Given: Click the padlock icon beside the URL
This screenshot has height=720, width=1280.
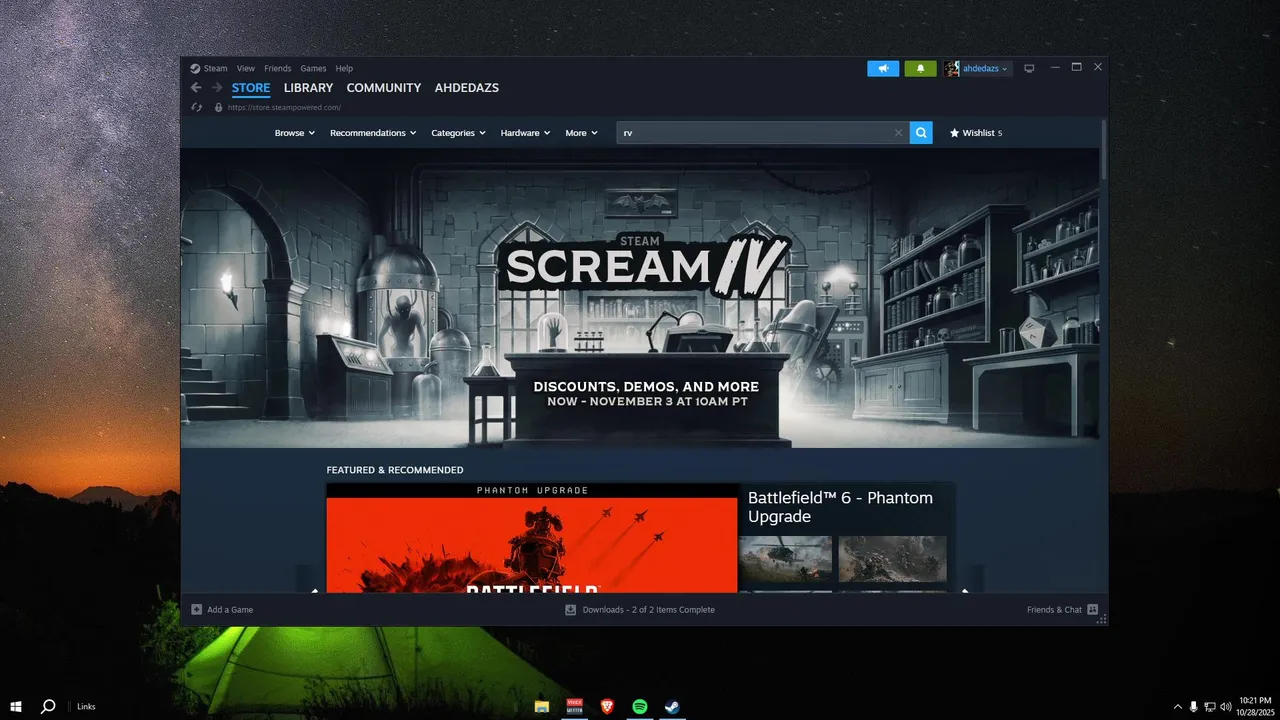Looking at the screenshot, I should tap(218, 107).
